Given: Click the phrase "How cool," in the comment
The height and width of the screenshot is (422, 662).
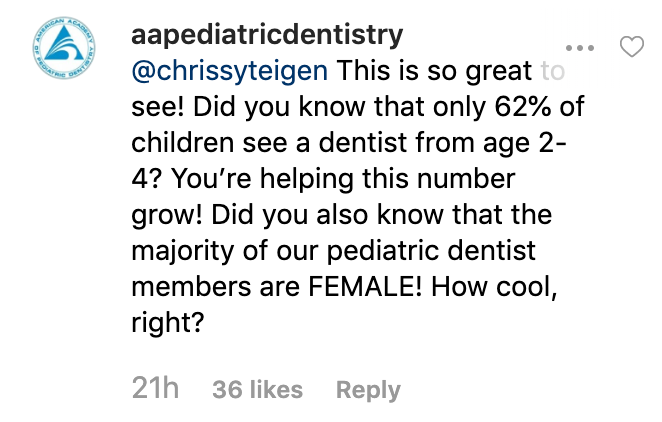Looking at the screenshot, I should (494, 287).
